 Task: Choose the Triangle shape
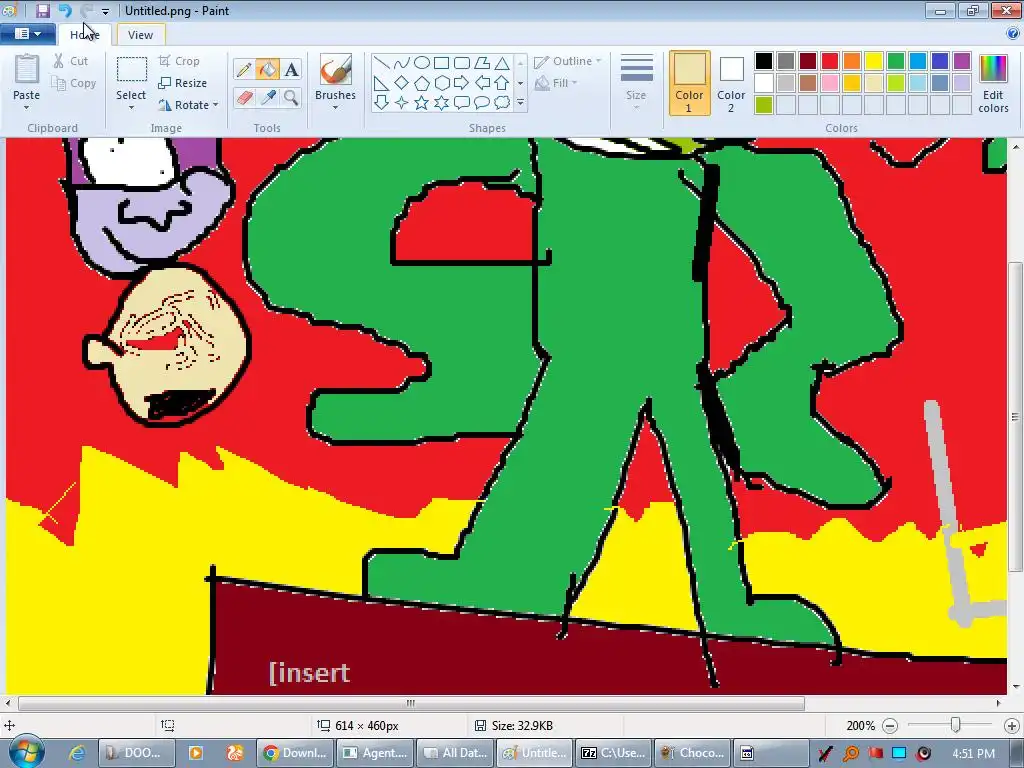coord(502,63)
